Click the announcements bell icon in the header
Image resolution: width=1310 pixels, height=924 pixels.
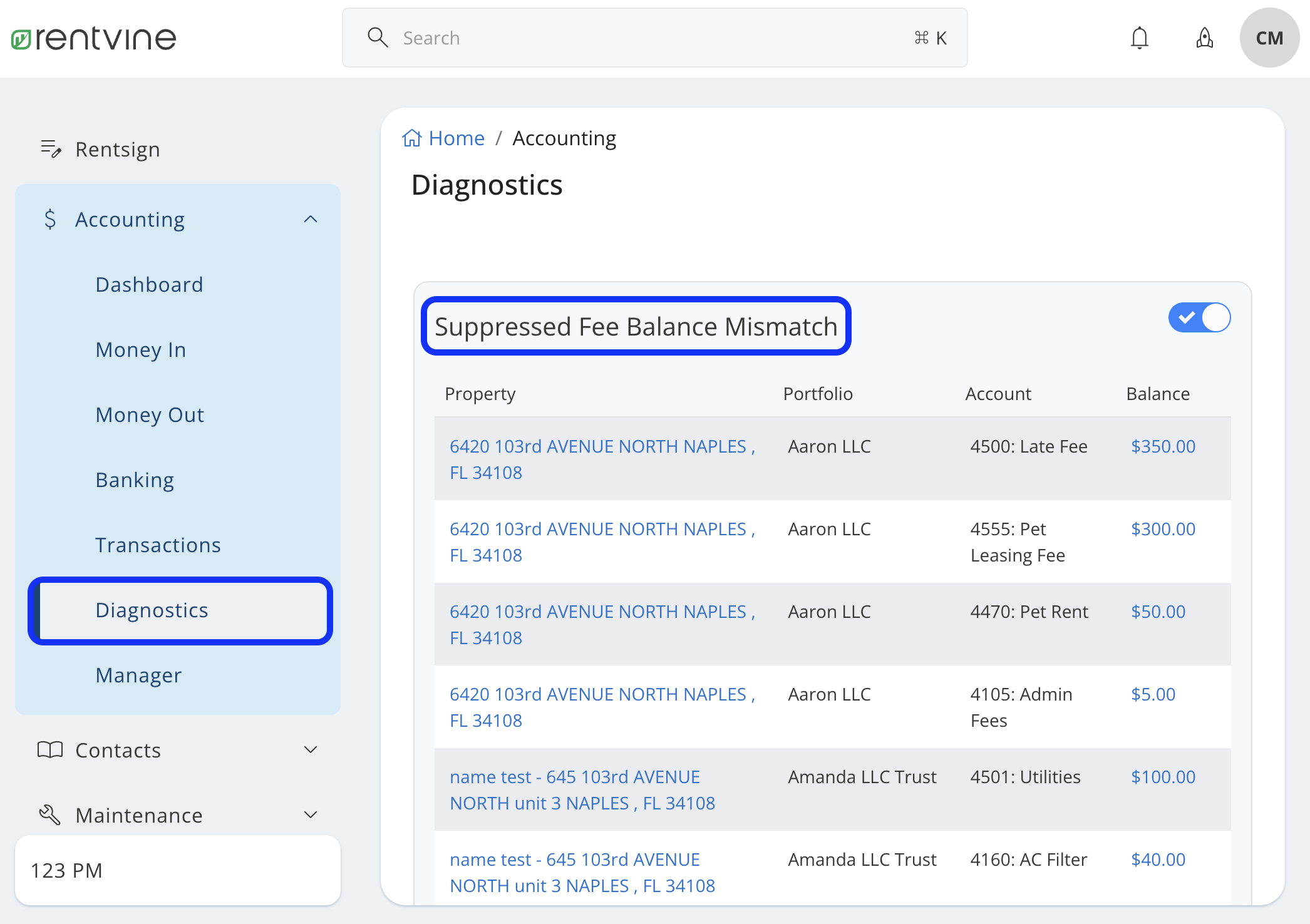pyautogui.click(x=1204, y=38)
